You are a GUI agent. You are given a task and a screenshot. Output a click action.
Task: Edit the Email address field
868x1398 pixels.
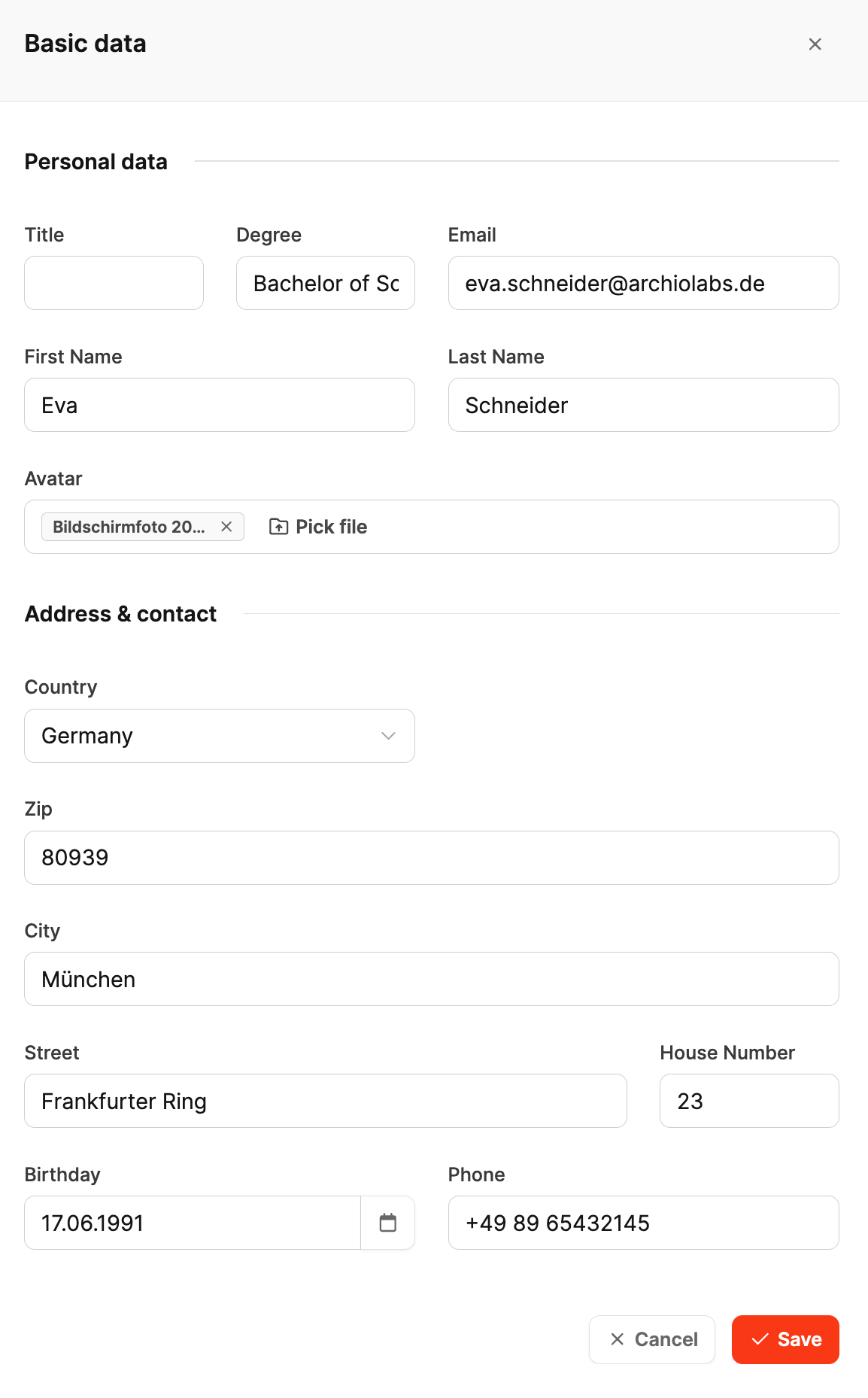pos(643,283)
